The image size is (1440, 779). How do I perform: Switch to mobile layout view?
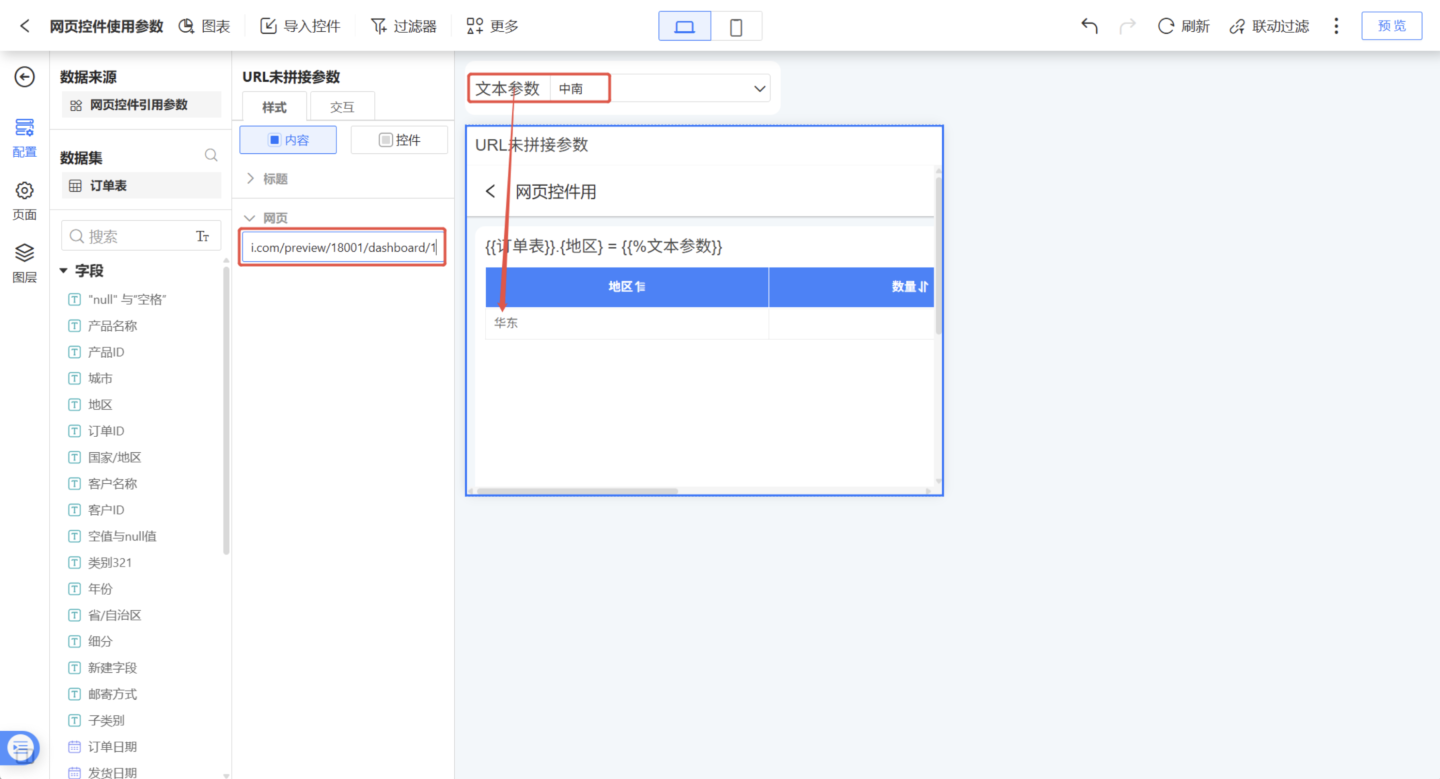tap(736, 26)
